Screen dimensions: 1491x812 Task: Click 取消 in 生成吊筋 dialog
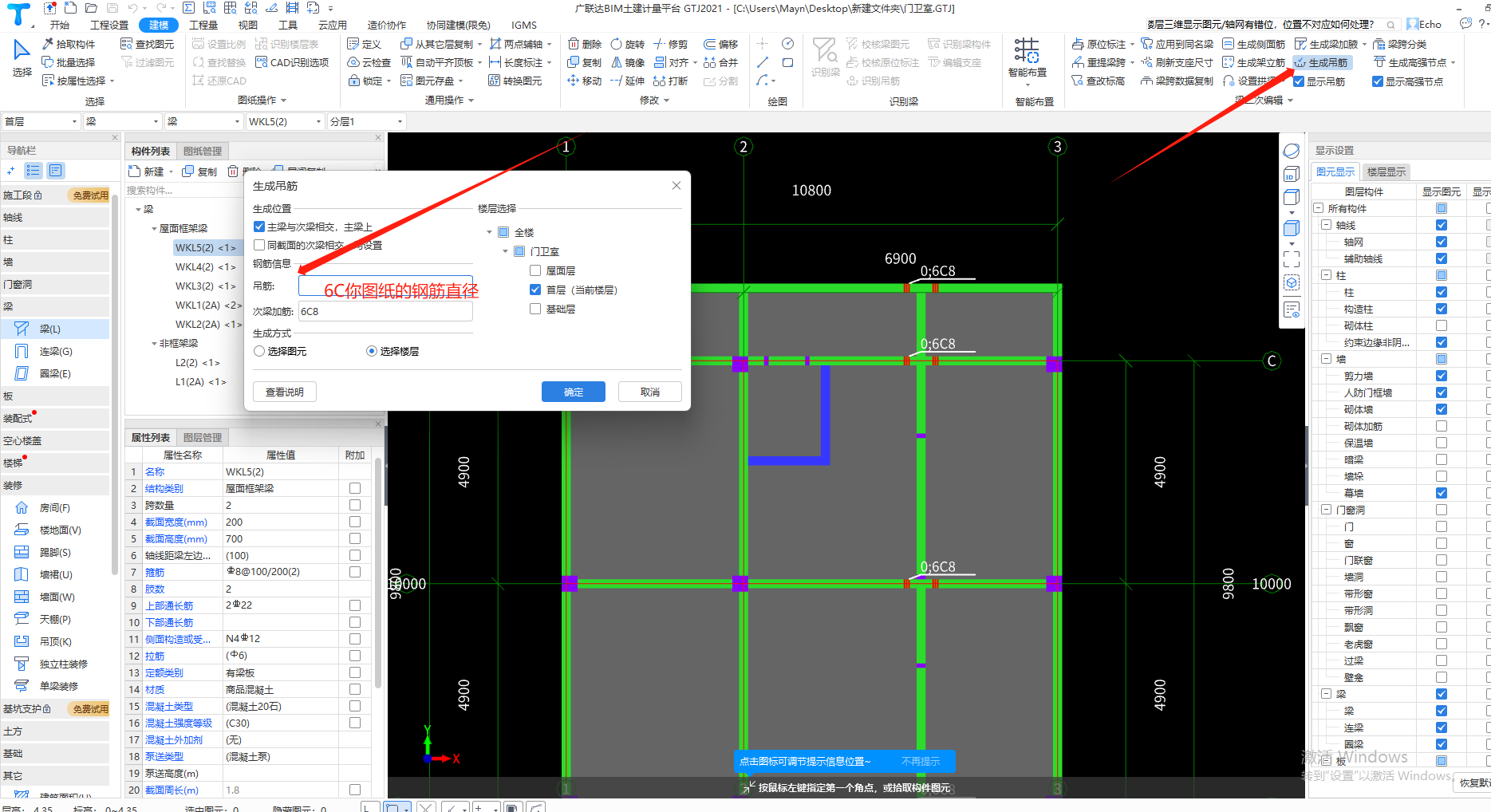tap(650, 392)
